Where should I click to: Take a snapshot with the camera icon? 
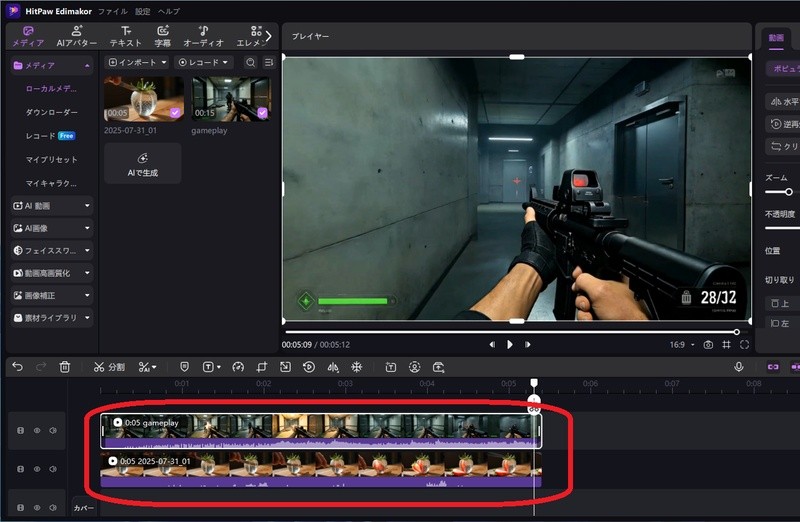(x=708, y=345)
